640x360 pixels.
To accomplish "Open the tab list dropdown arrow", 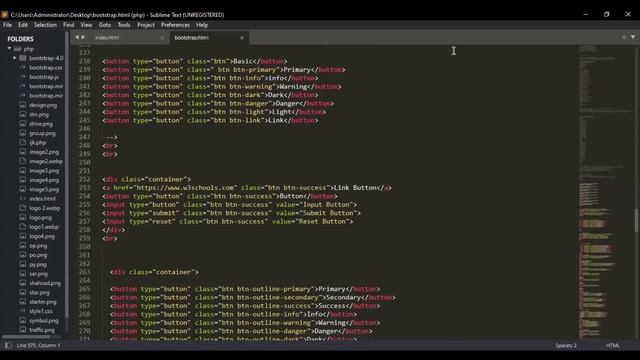I will tap(633, 37).
